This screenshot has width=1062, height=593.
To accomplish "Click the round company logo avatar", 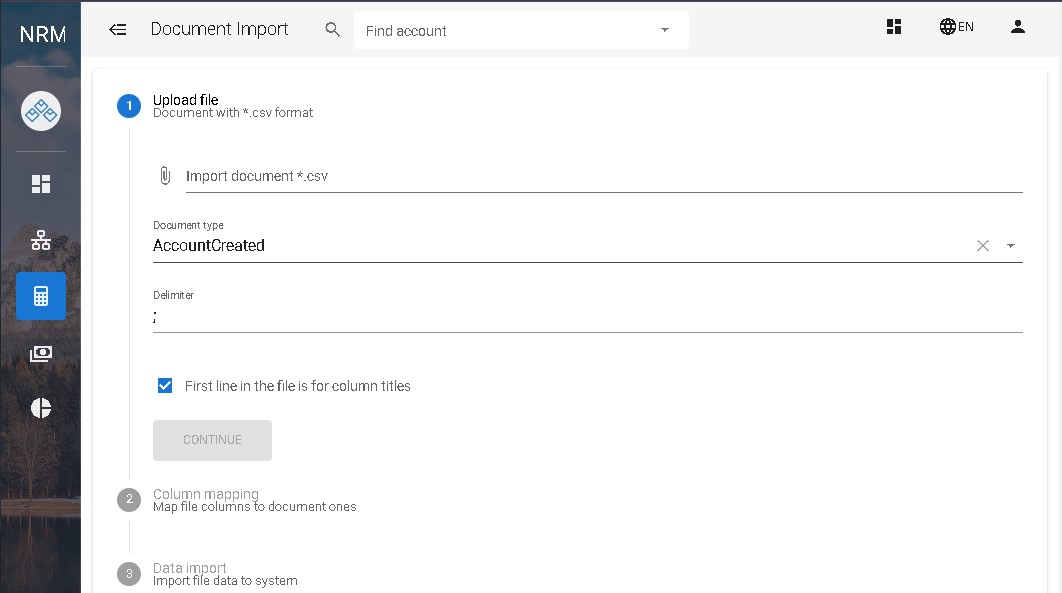I will pyautogui.click(x=41, y=111).
